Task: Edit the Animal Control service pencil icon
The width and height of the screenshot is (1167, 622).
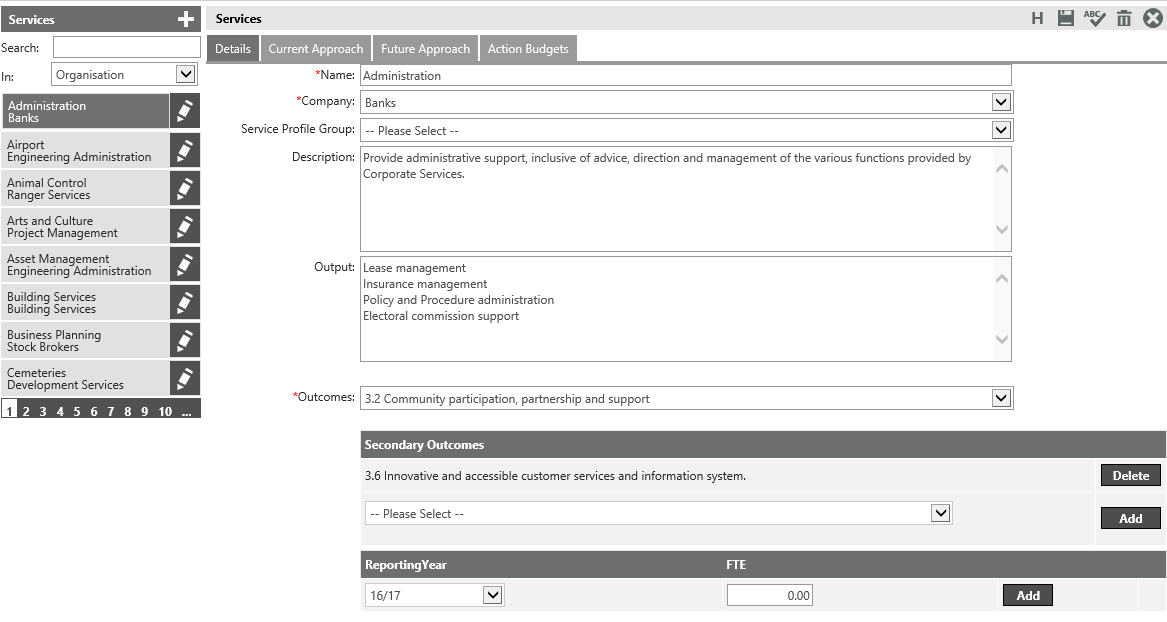Action: pos(185,188)
